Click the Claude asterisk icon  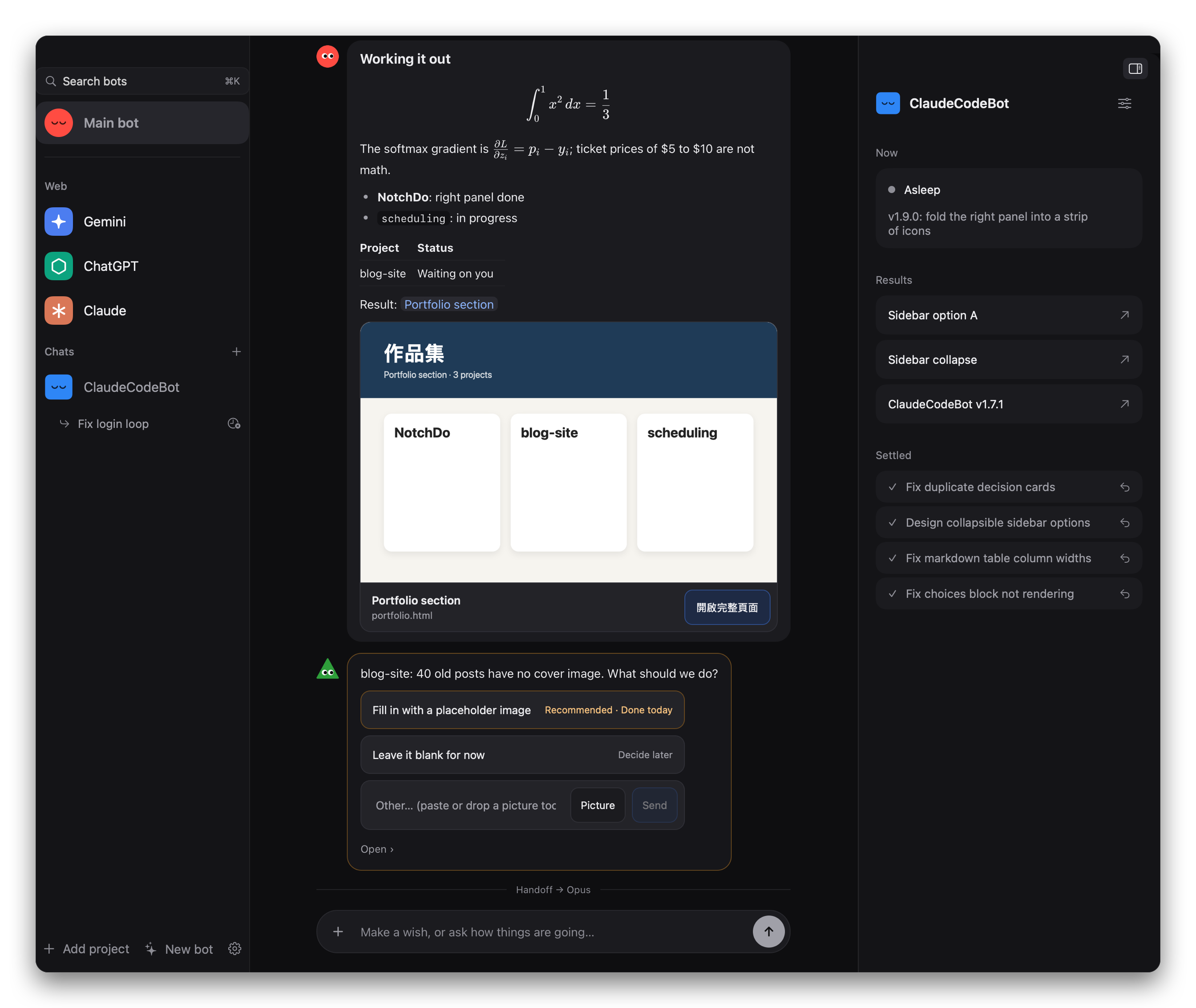click(59, 311)
